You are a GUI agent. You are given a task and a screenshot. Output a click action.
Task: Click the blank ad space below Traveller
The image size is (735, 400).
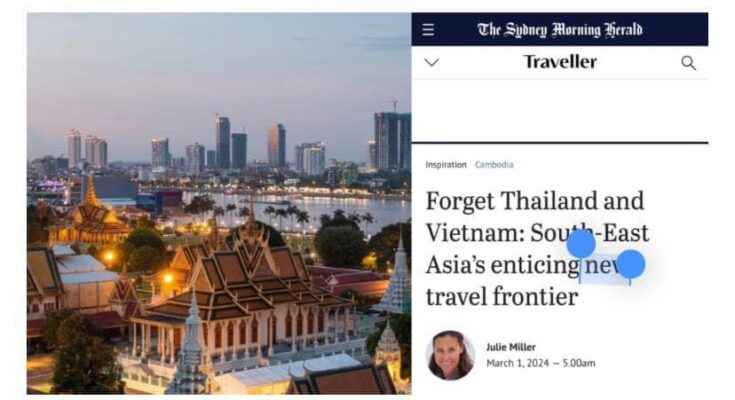tap(560, 111)
